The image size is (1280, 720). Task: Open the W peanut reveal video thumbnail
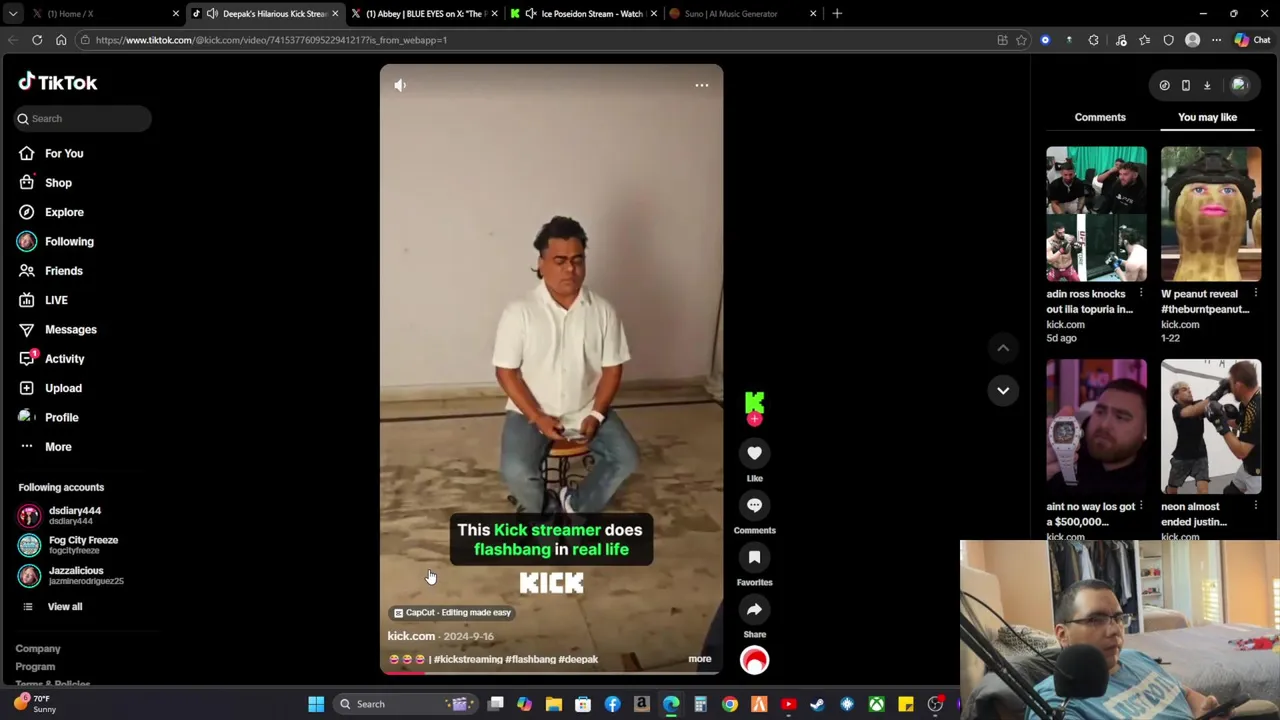[x=1211, y=214]
